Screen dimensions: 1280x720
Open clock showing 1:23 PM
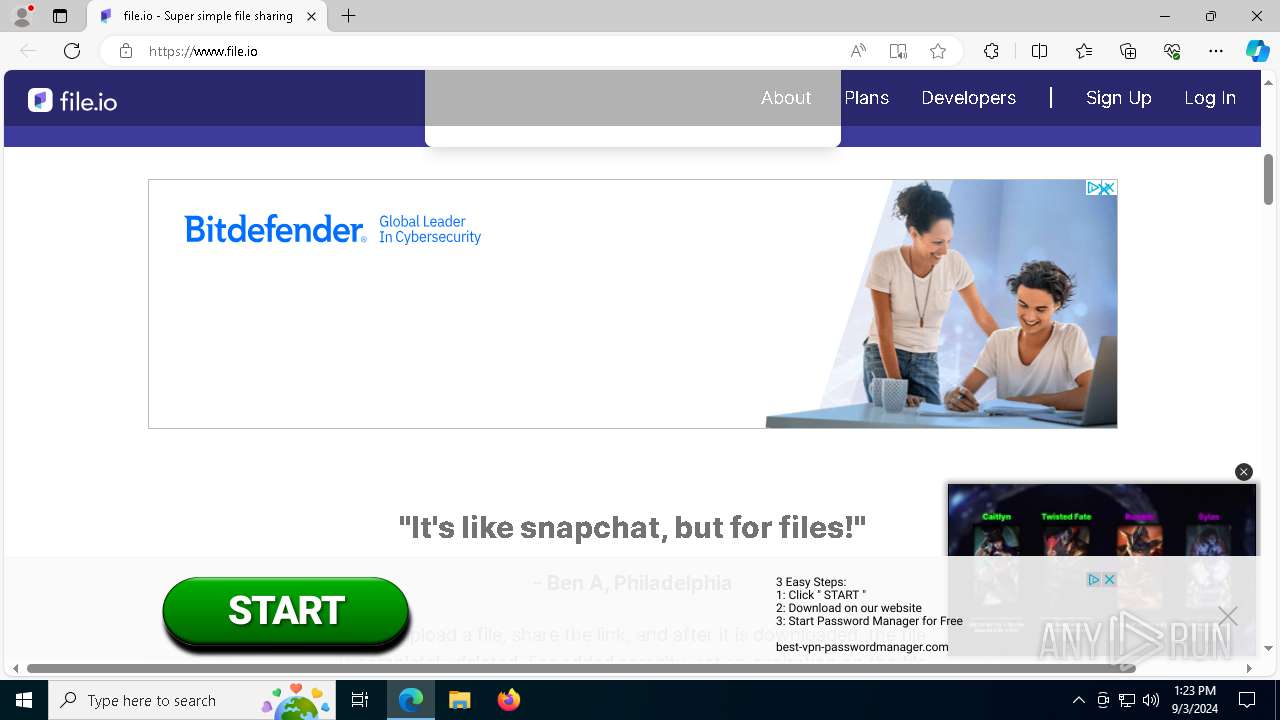[x=1195, y=700]
